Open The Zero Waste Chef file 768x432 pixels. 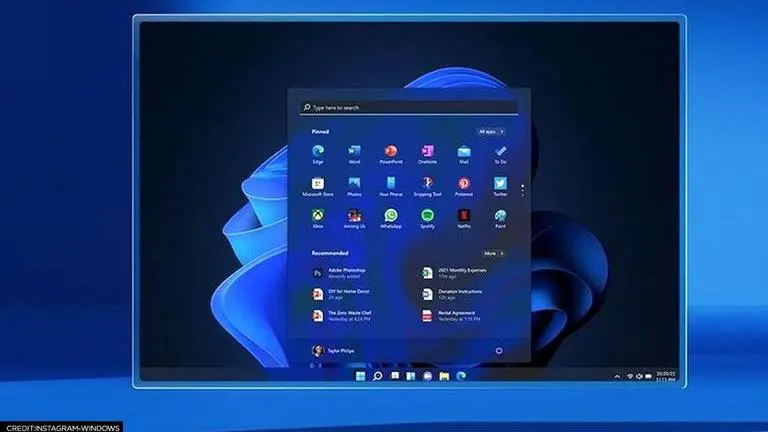point(342,315)
